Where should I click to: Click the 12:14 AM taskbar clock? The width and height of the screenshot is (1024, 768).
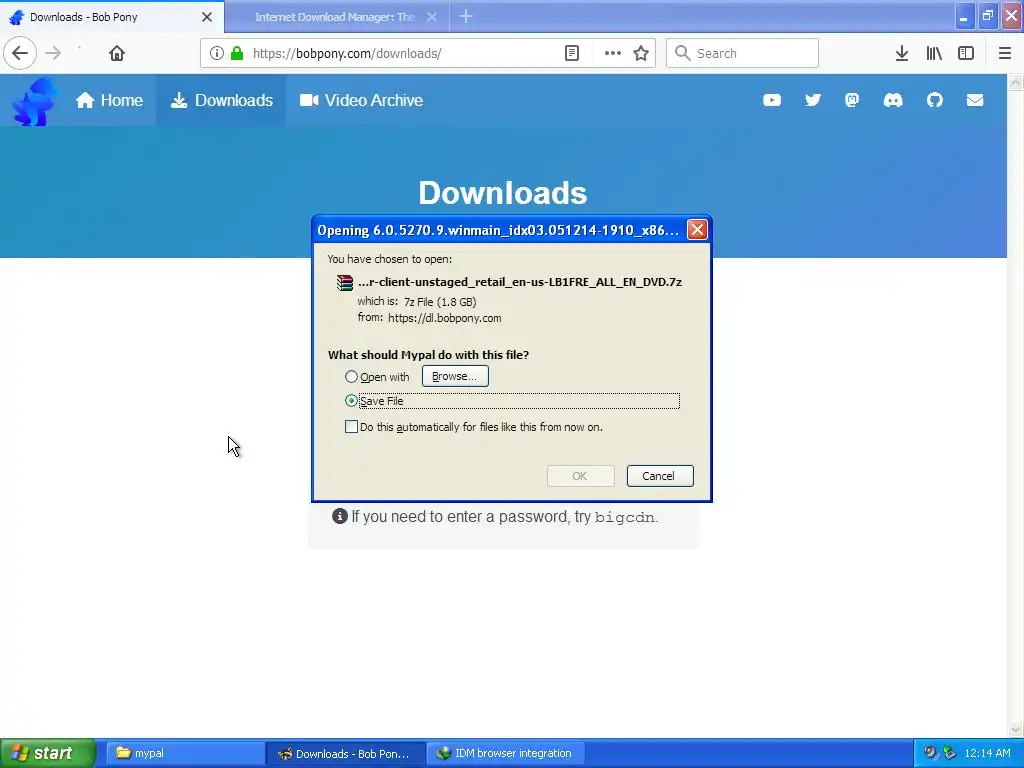(987, 753)
